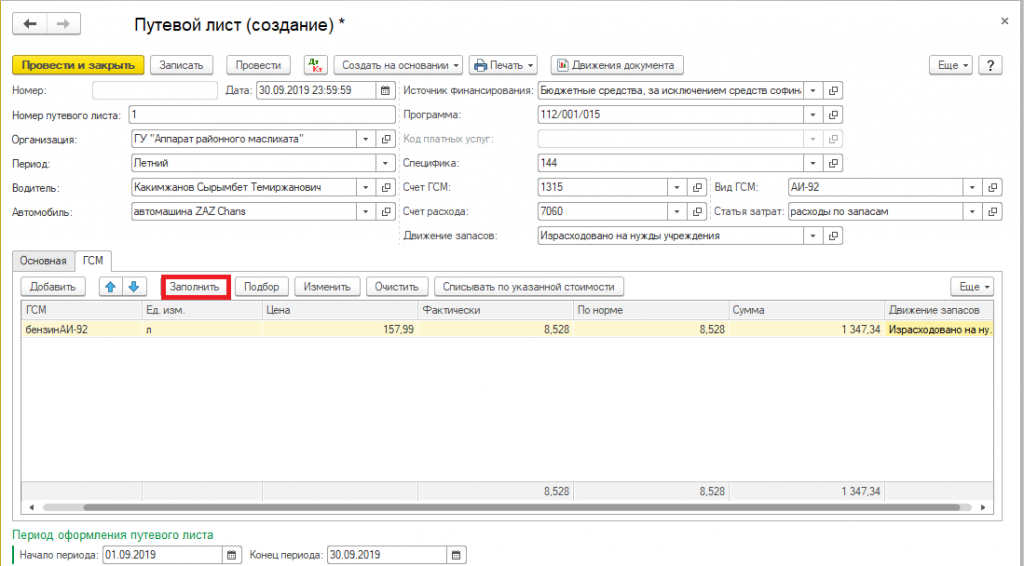Click the back navigation arrow
The image size is (1024, 566).
pos(30,23)
